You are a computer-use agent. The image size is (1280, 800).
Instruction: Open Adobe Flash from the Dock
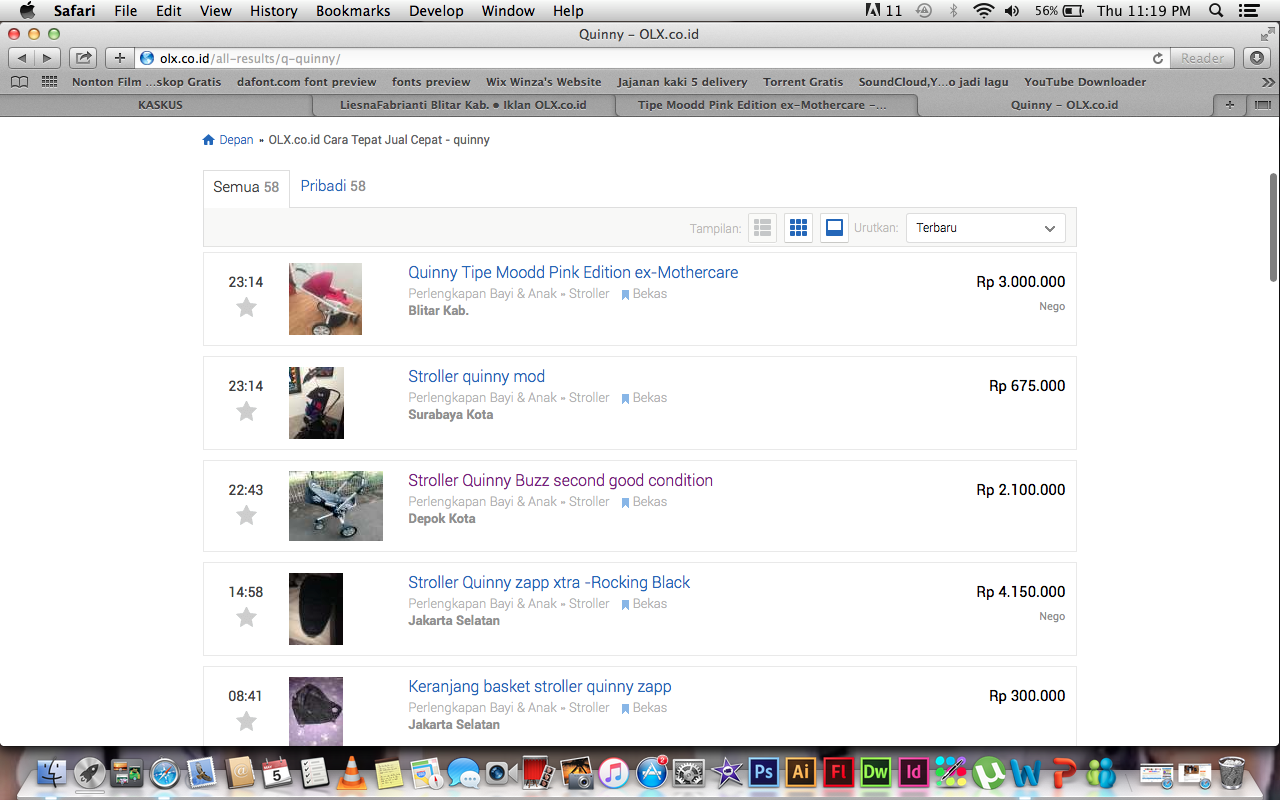(x=838, y=773)
